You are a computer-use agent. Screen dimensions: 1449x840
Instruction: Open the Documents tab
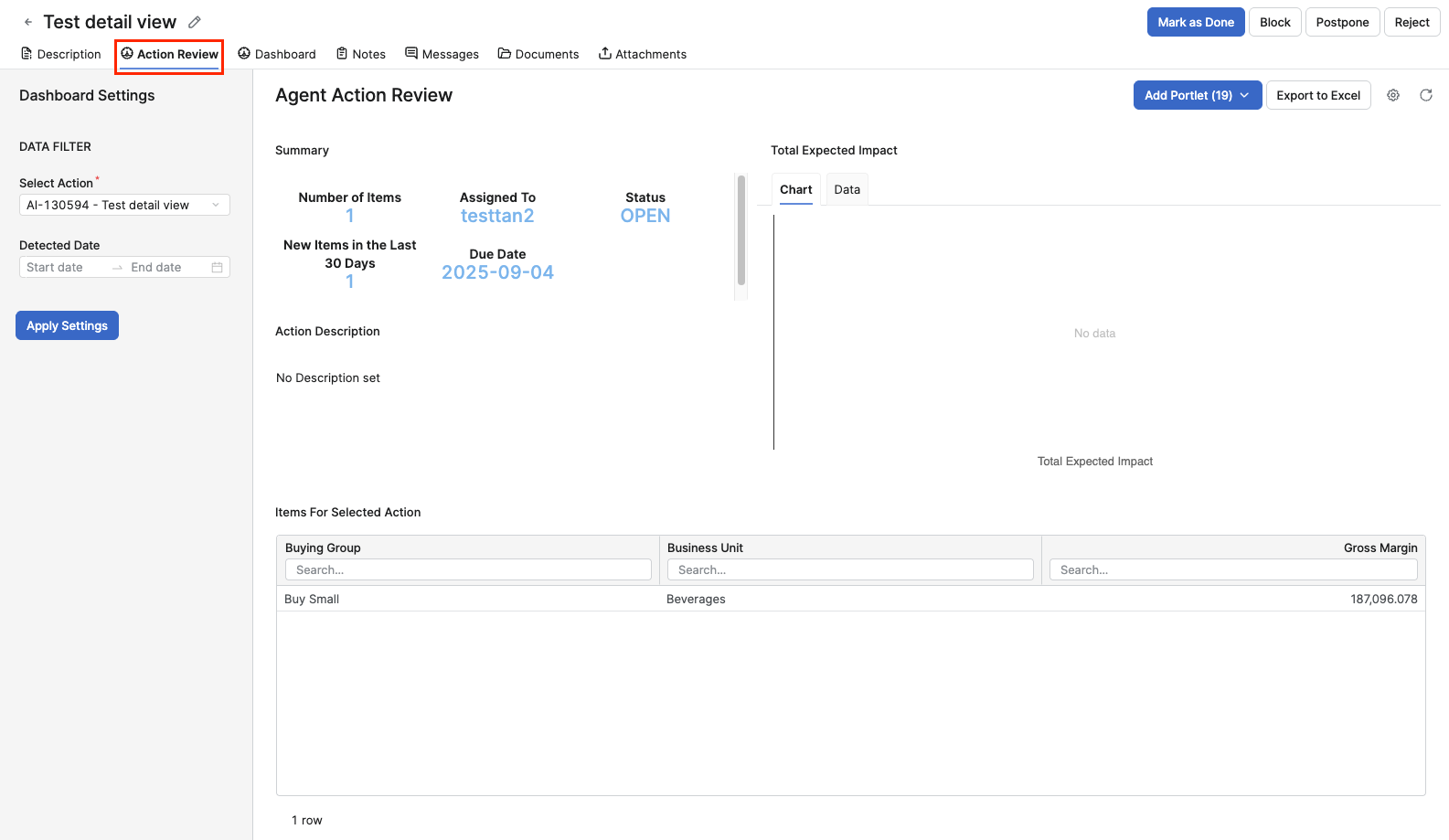538,54
